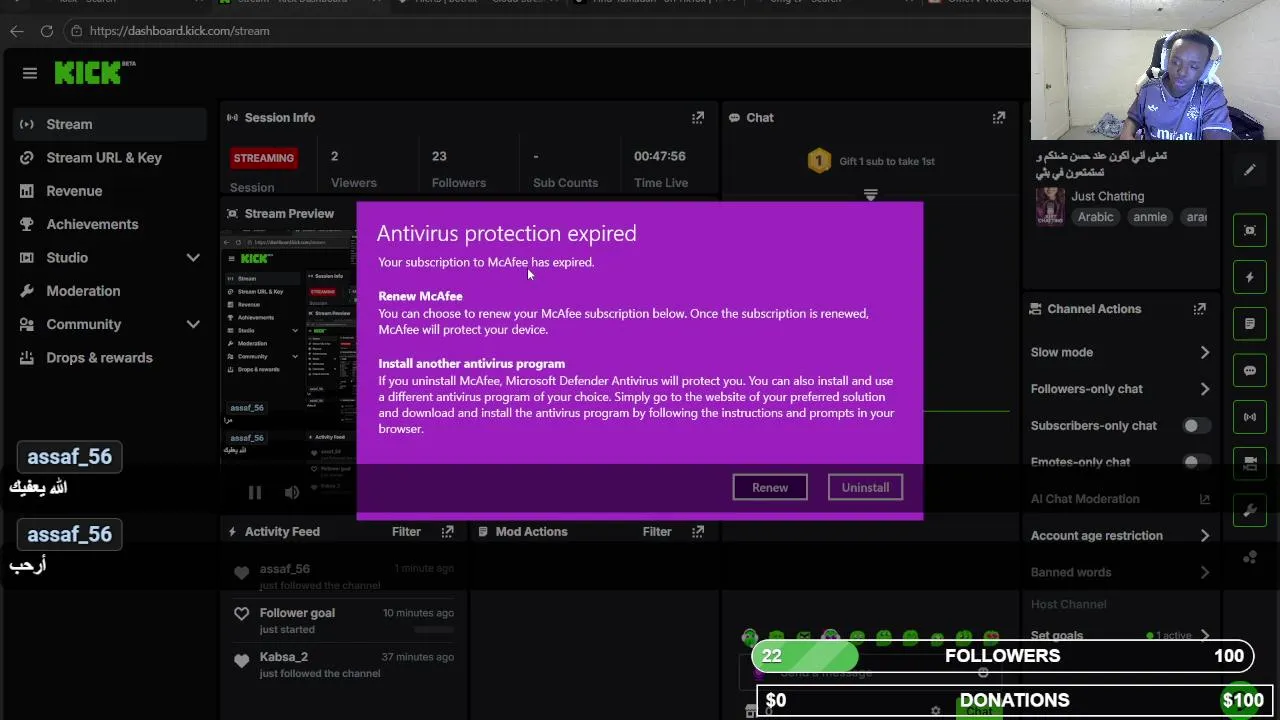
Task: Click the browser back arrow
Action: point(17,31)
